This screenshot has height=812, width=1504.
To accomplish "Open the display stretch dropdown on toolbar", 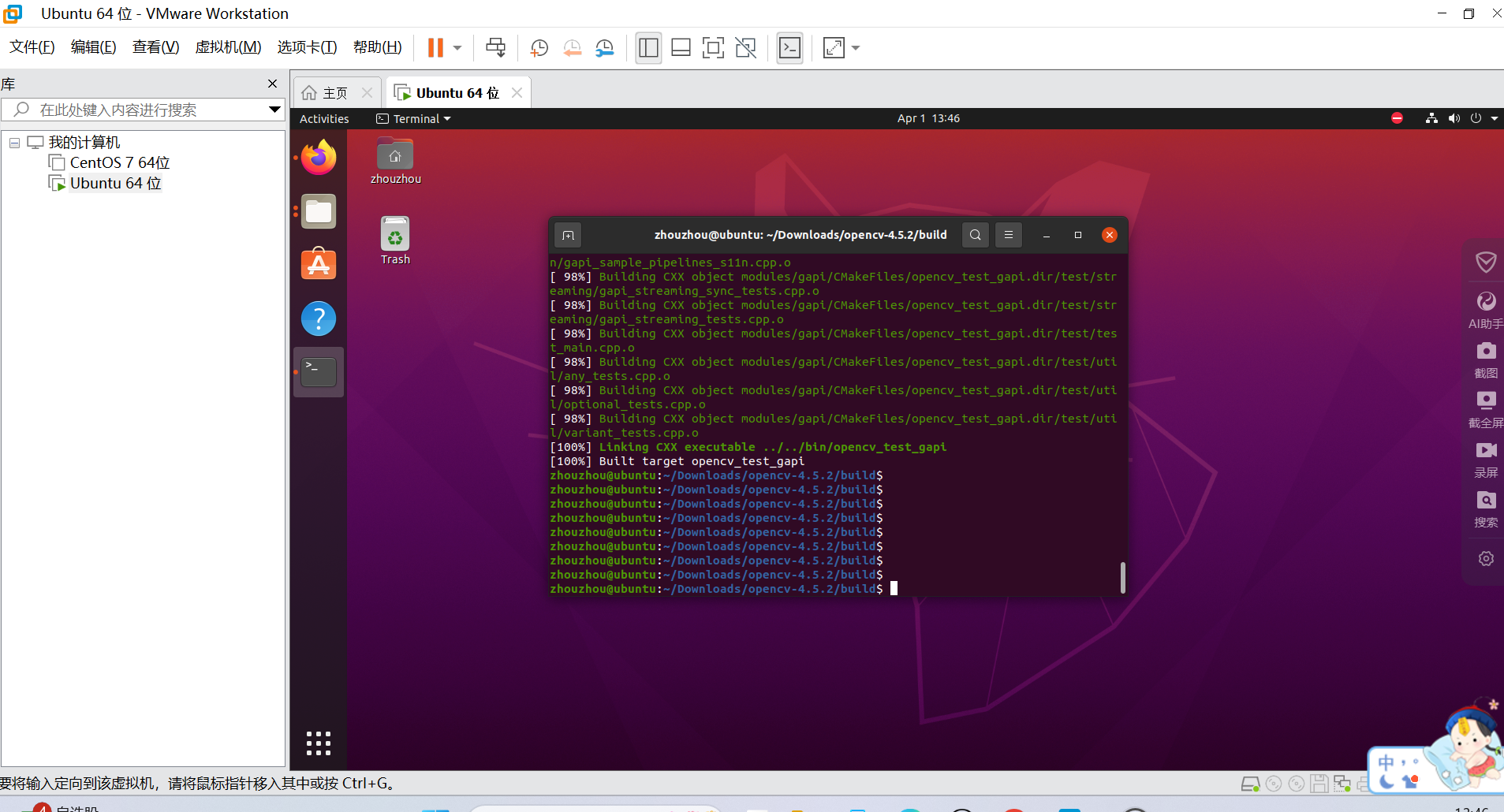I will (856, 47).
